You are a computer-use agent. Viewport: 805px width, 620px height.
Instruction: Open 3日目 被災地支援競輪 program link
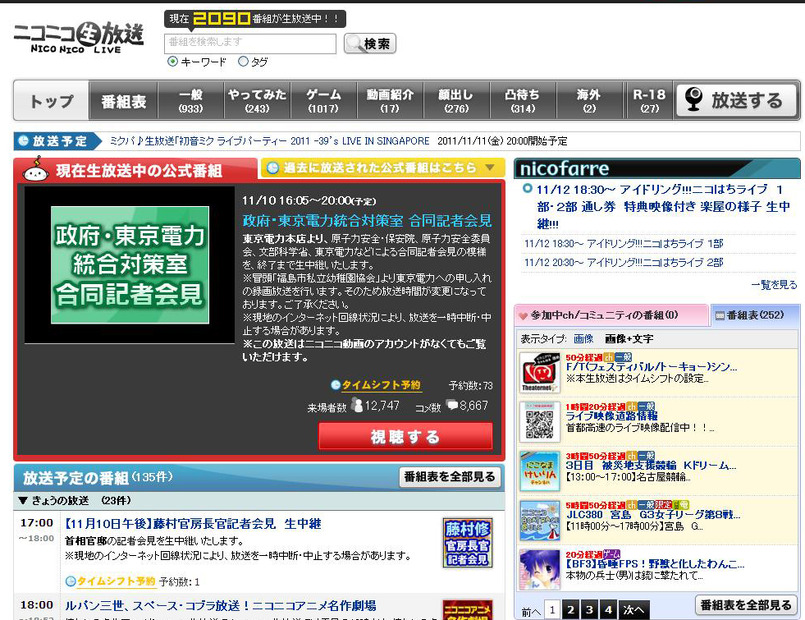point(651,465)
